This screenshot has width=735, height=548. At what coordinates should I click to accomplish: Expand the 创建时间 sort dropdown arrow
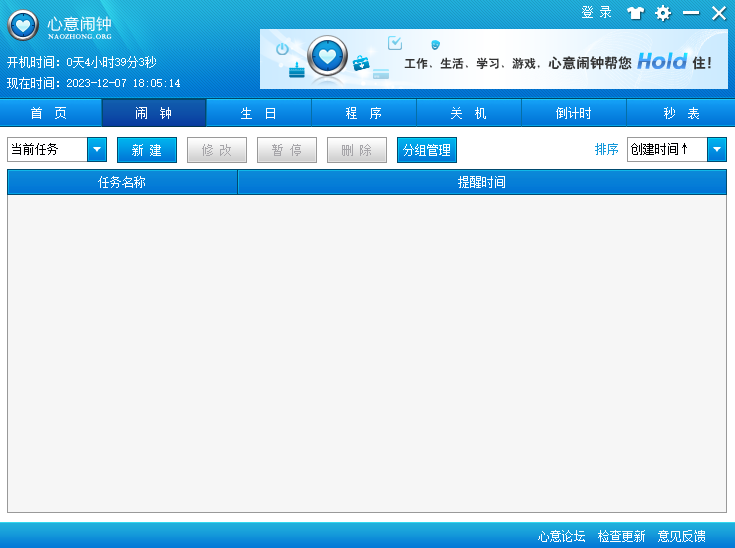tap(717, 150)
